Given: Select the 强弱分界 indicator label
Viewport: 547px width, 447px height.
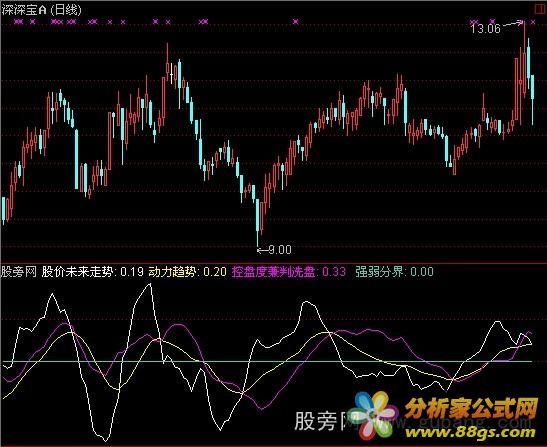Looking at the screenshot, I should pyautogui.click(x=380, y=271).
